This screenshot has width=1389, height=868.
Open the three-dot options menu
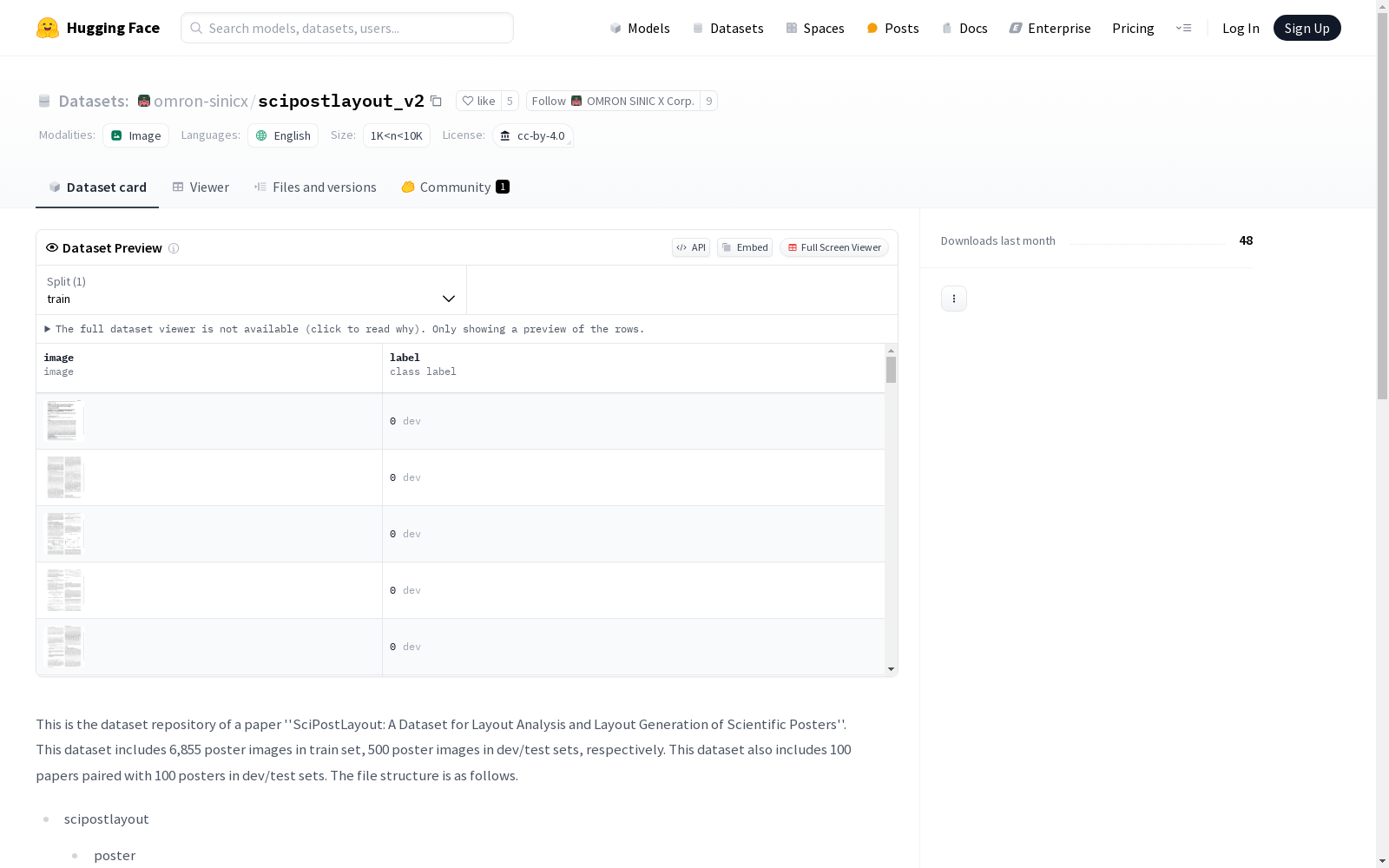(954, 299)
